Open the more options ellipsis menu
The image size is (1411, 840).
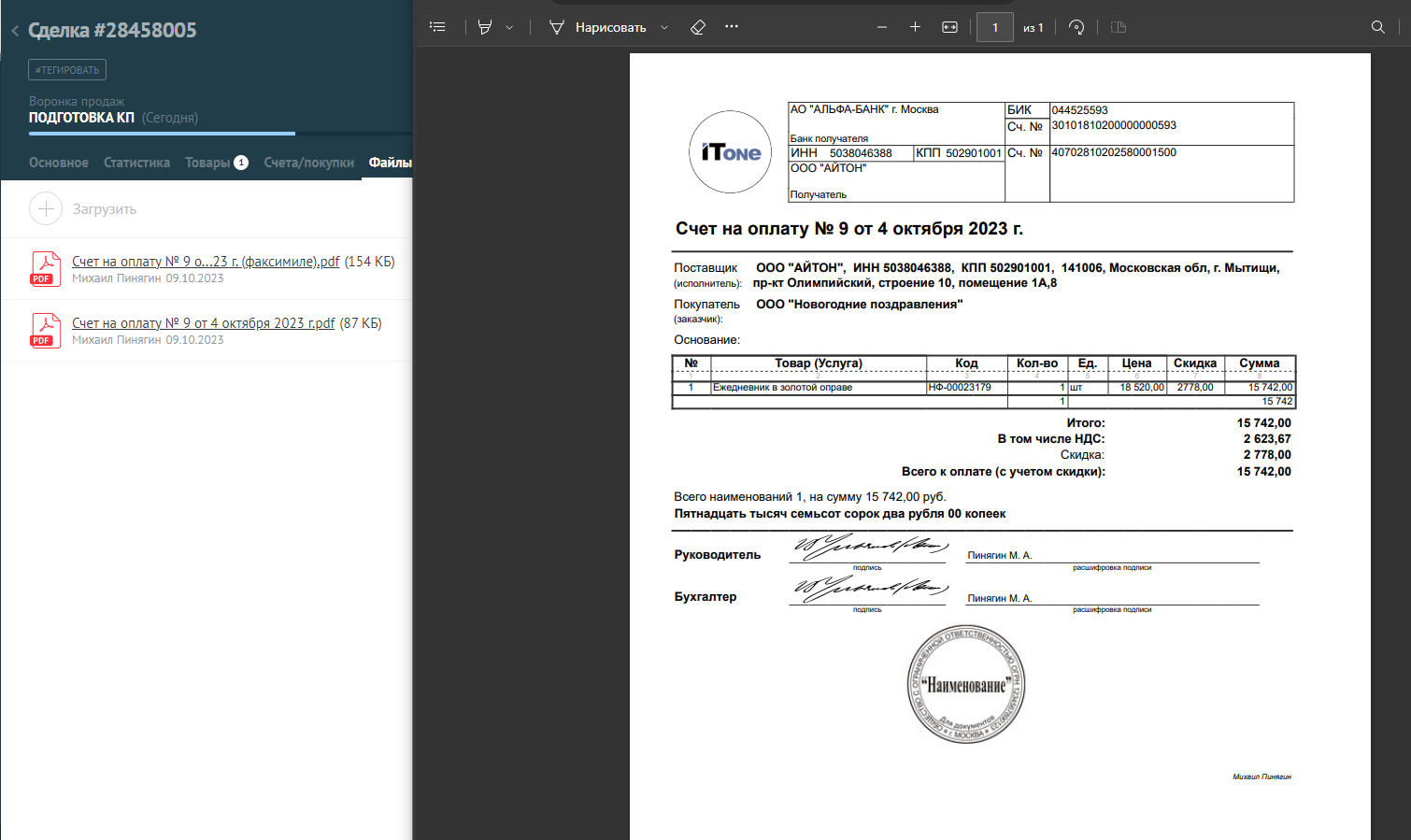732,27
